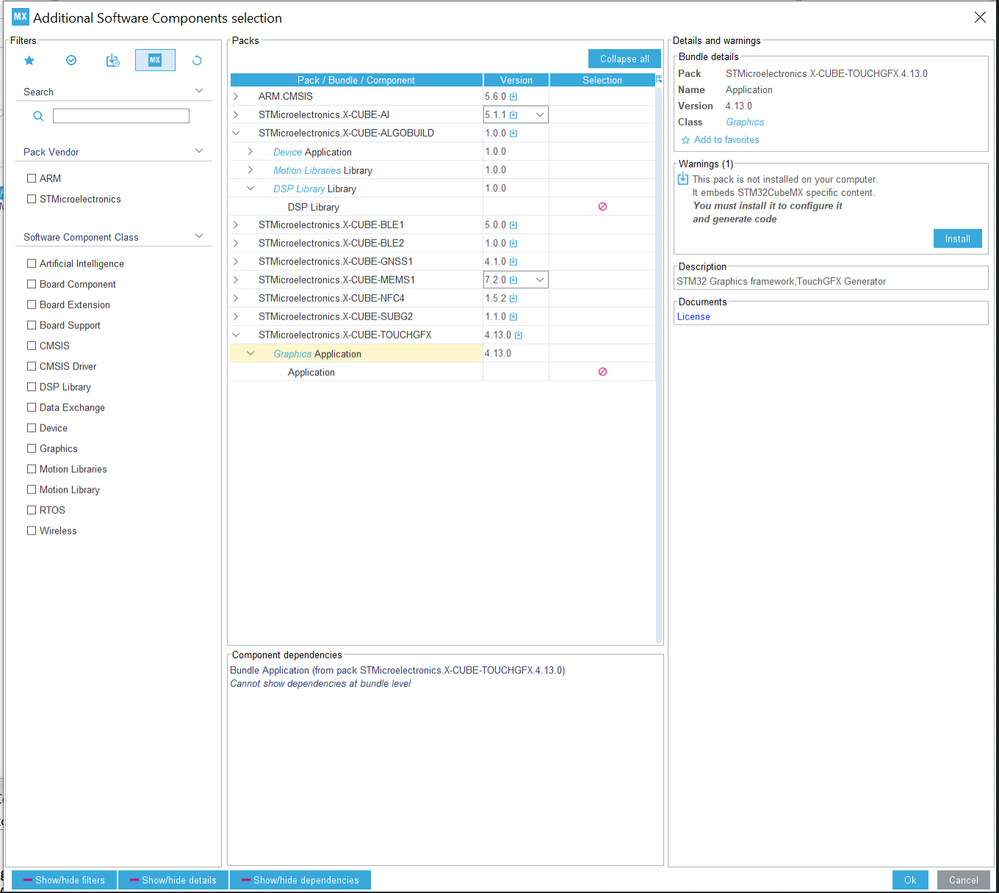Download icon next to X-CUBE-MEMS1 7.2.0
The width and height of the screenshot is (999, 893).
pos(514,280)
